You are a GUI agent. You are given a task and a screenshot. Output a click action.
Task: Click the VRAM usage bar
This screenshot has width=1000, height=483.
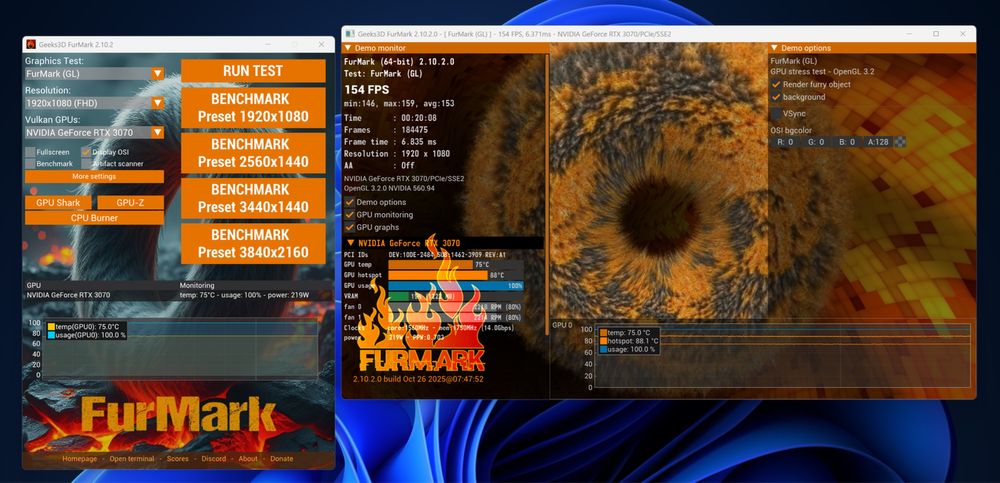coord(455,297)
